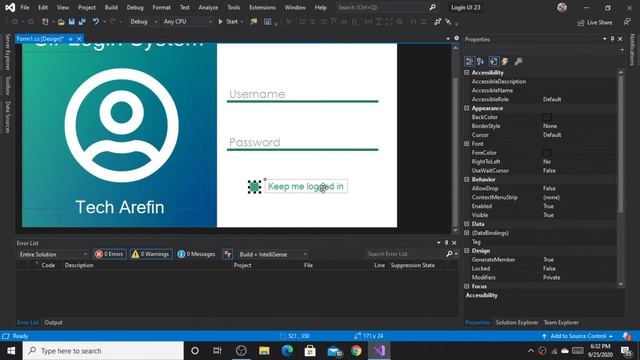Open the Toolbox side panel
Screen dimensions: 640x360
click(7, 85)
